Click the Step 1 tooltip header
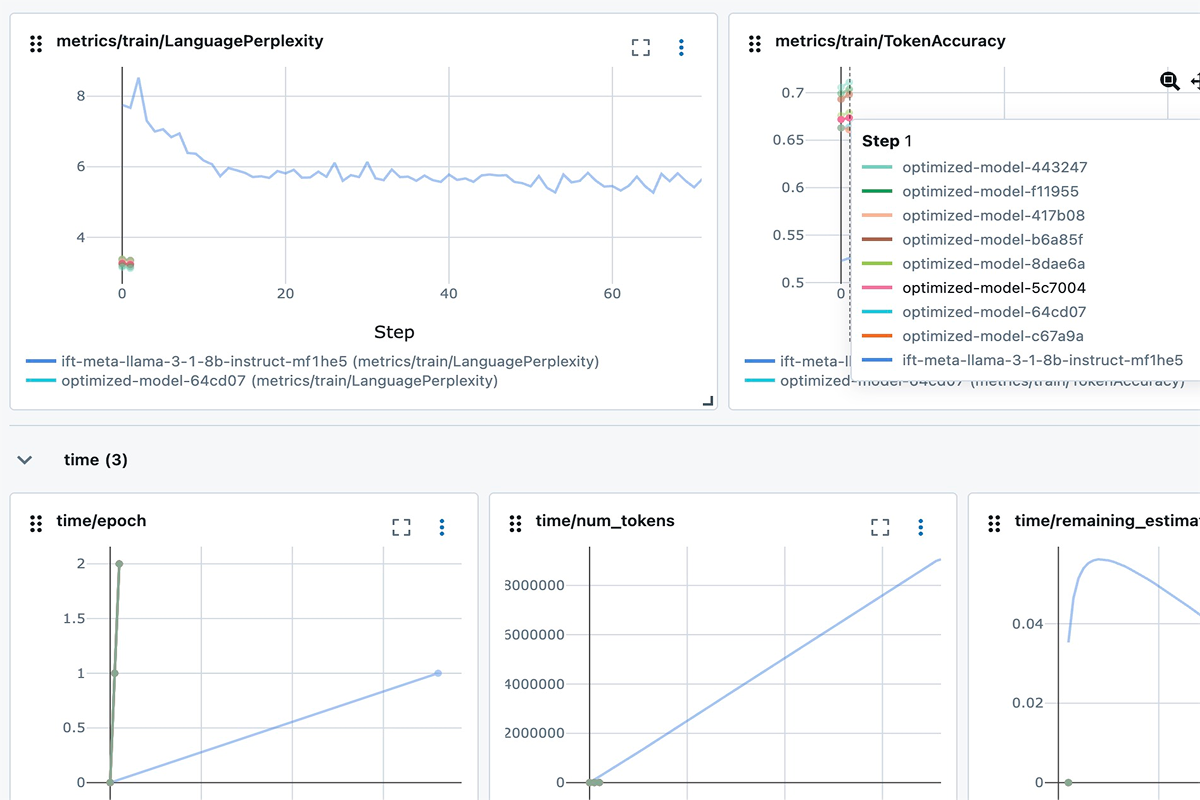The image size is (1200, 800). (887, 141)
